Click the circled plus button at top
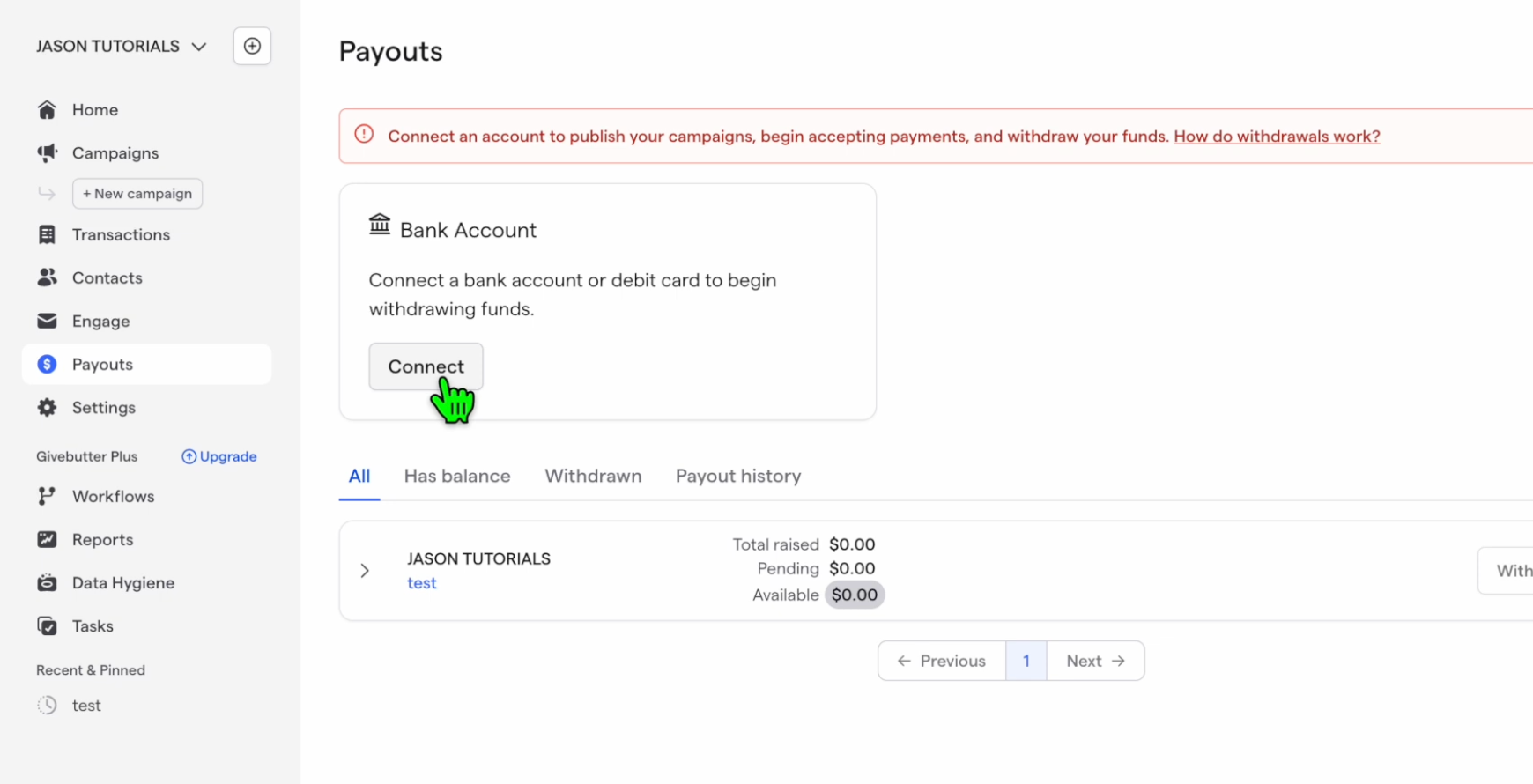 [x=252, y=46]
